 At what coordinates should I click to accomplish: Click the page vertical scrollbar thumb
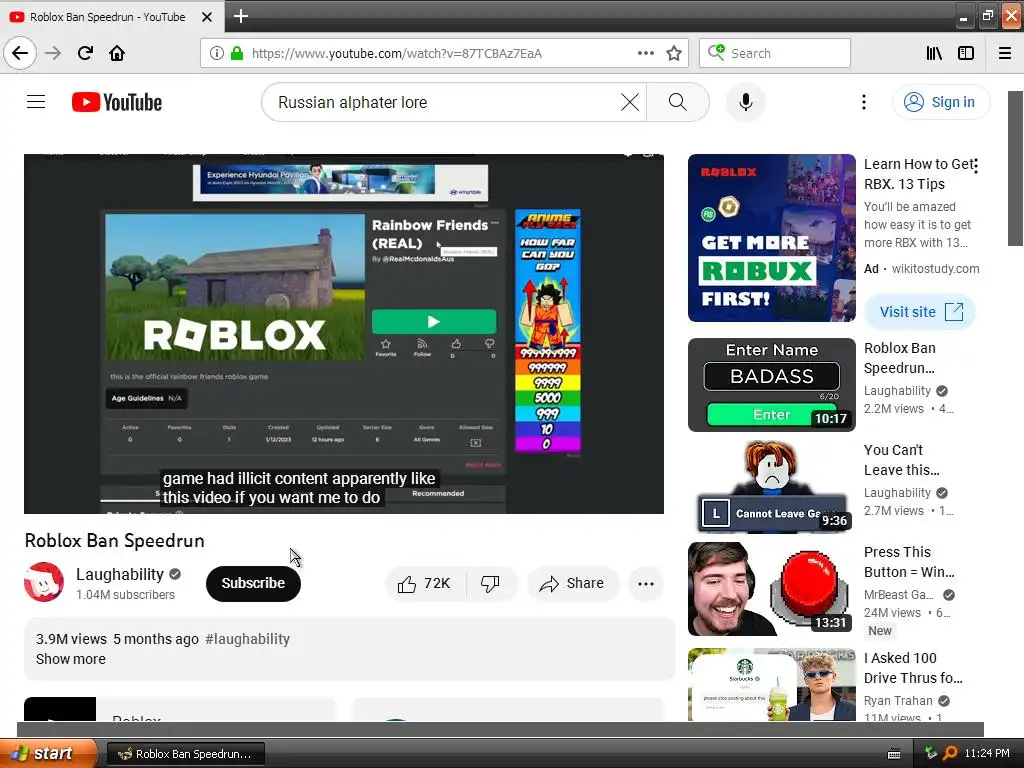pyautogui.click(x=1015, y=168)
